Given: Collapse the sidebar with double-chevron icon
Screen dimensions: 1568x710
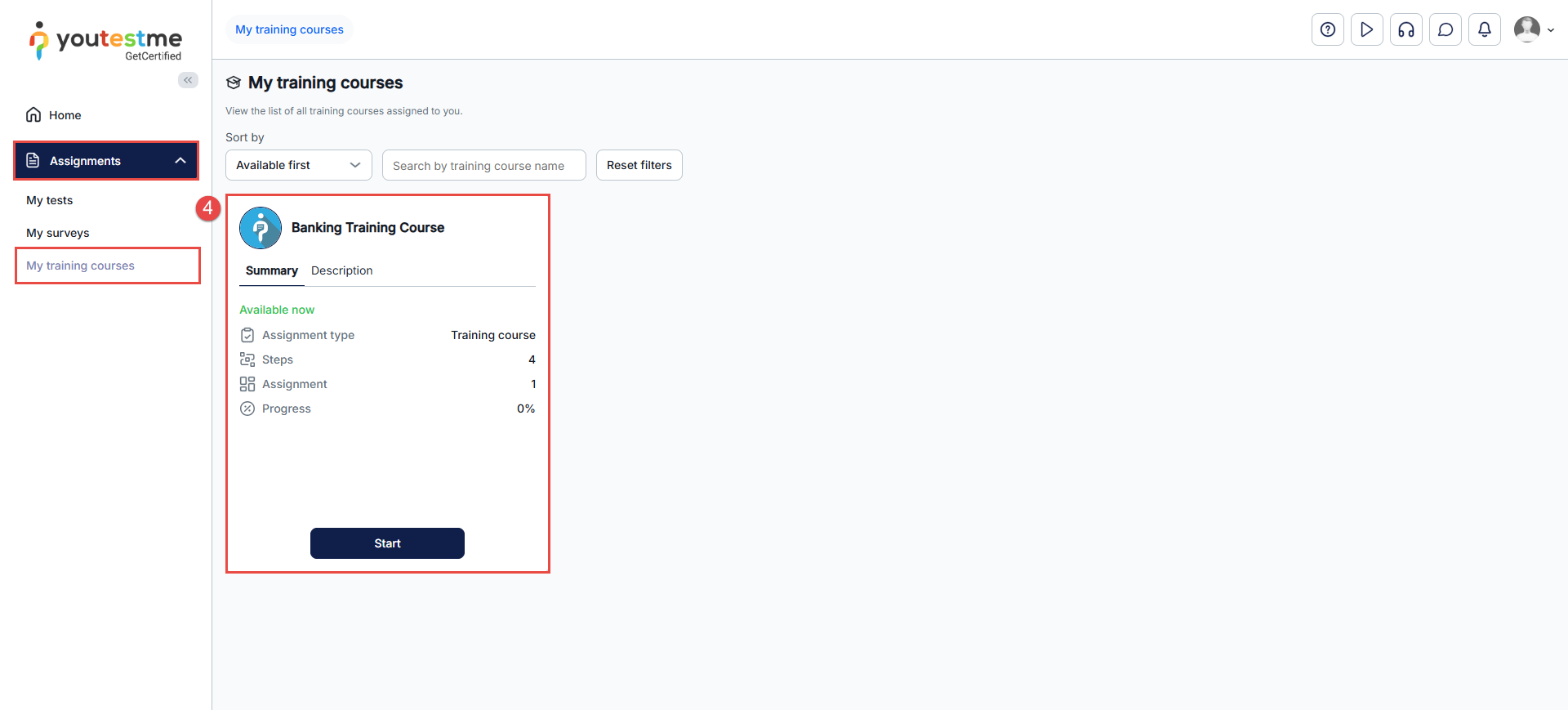Looking at the screenshot, I should pos(188,80).
